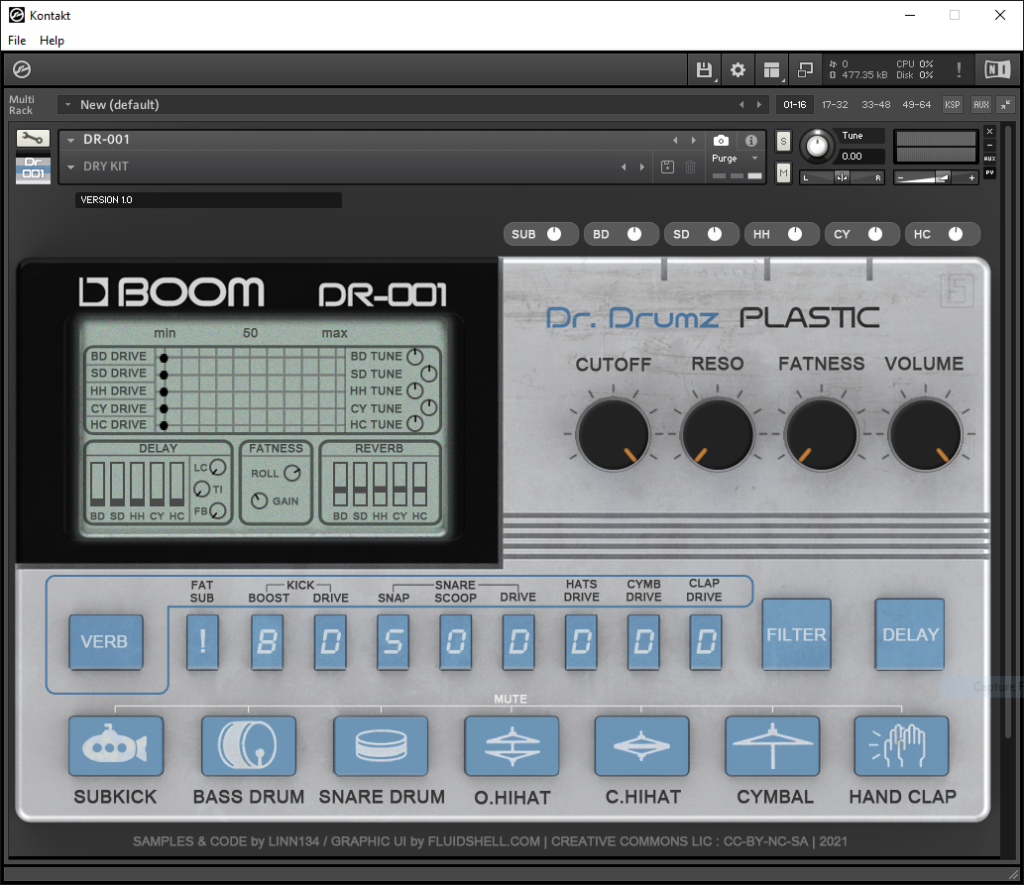Viewport: 1024px width, 885px height.
Task: Mute the Cymbal pad
Action: coord(773,746)
